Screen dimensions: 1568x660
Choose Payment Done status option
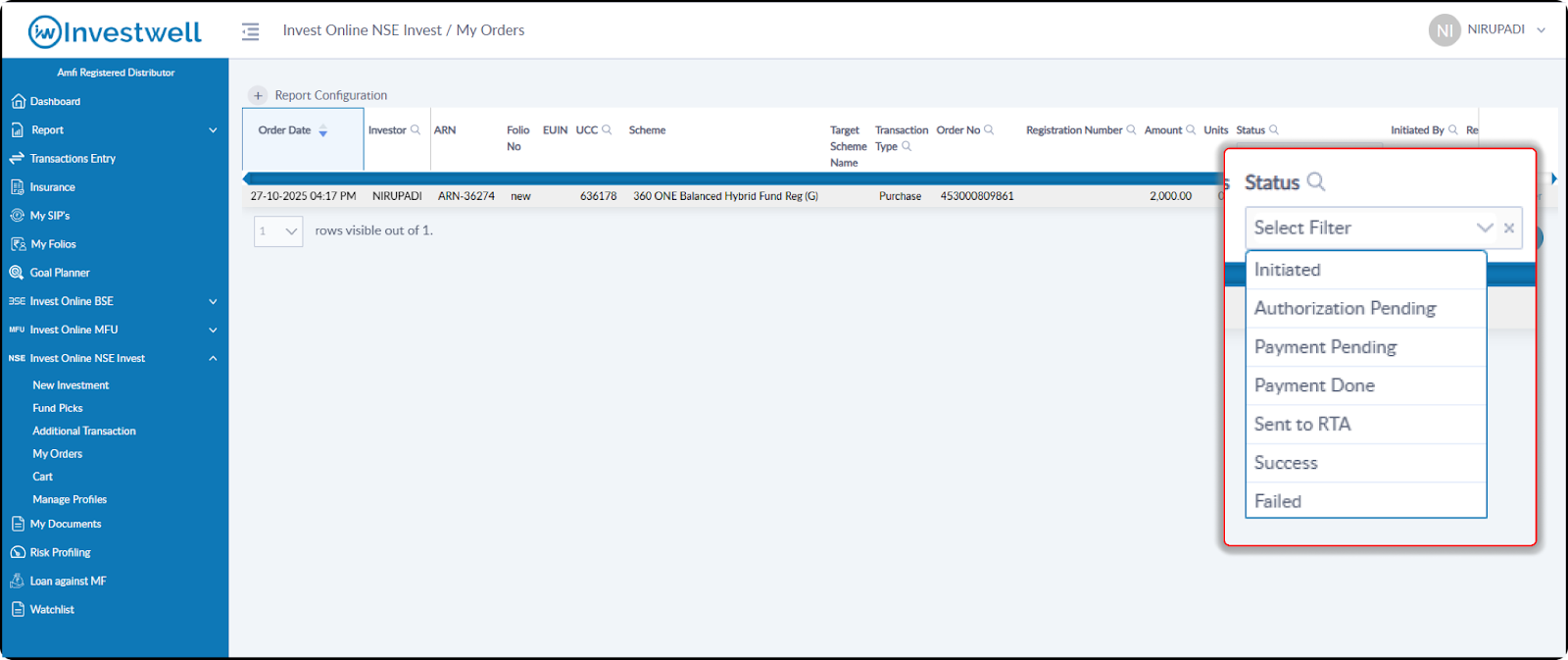1366,385
